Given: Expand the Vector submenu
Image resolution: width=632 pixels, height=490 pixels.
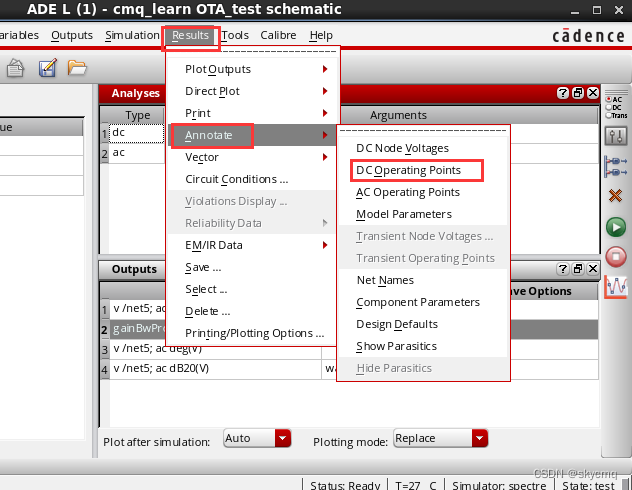Looking at the screenshot, I should point(252,157).
